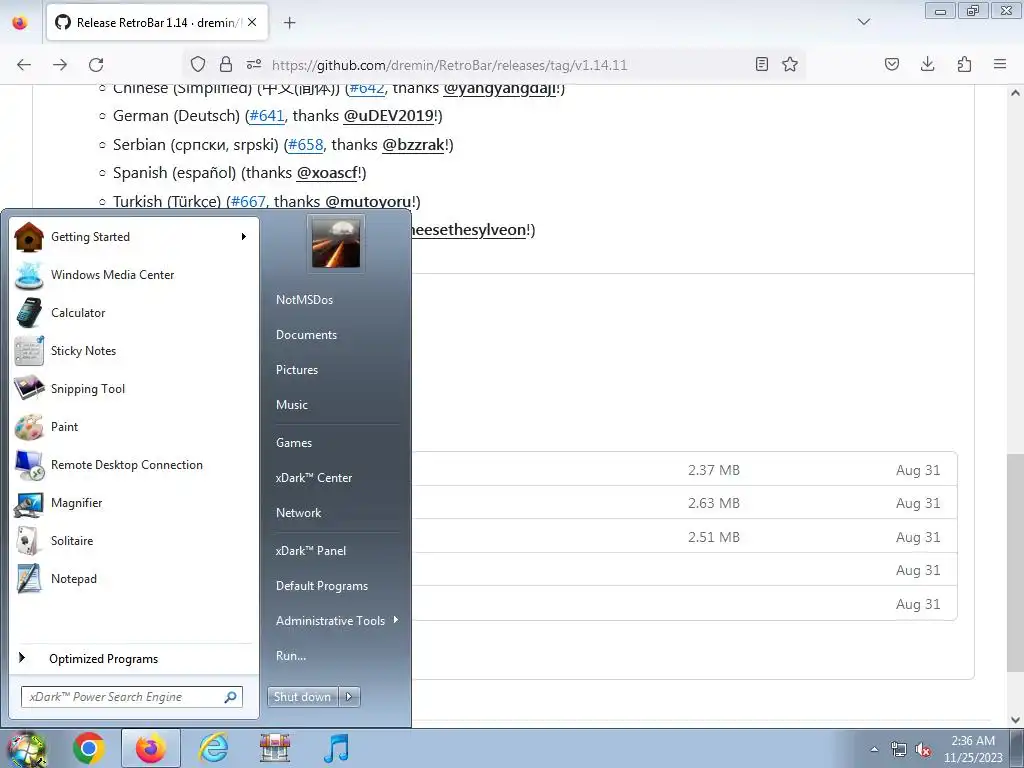1024x768 pixels.
Task: Open Solitaire from Start menu
Action: 135,541
